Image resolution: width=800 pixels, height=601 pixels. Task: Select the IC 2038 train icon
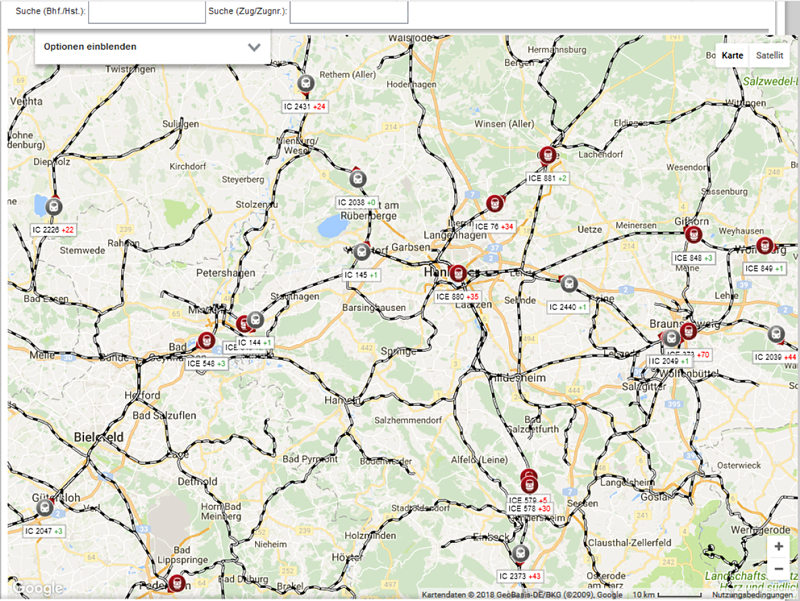coord(357,179)
